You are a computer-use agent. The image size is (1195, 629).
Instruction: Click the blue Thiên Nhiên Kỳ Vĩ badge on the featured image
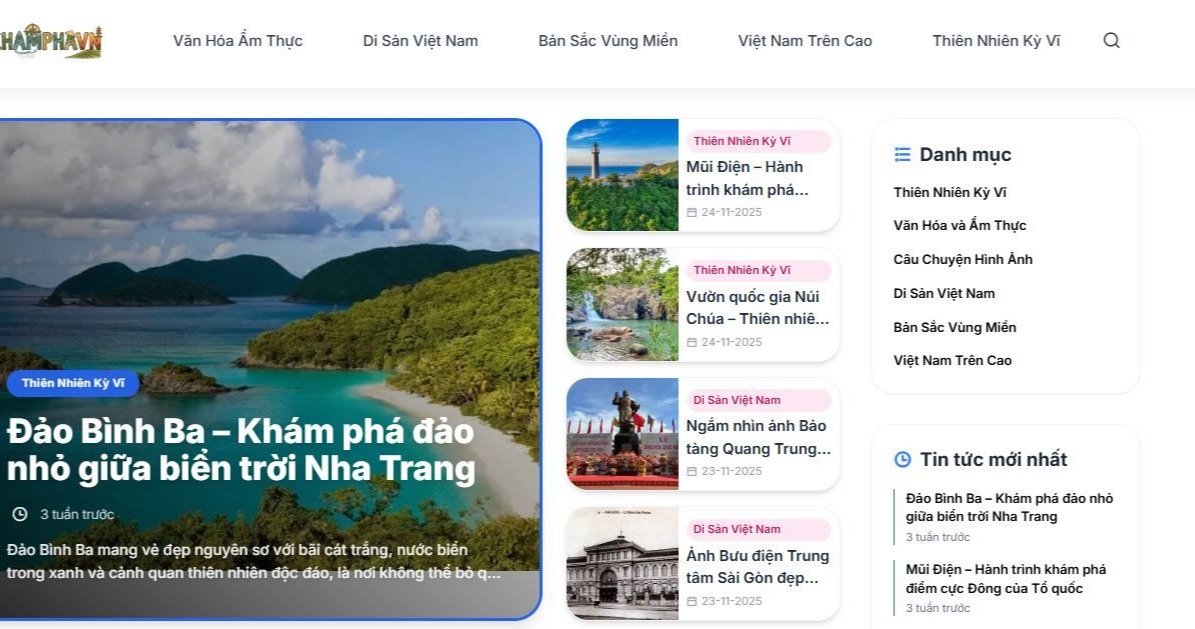[x=73, y=383]
